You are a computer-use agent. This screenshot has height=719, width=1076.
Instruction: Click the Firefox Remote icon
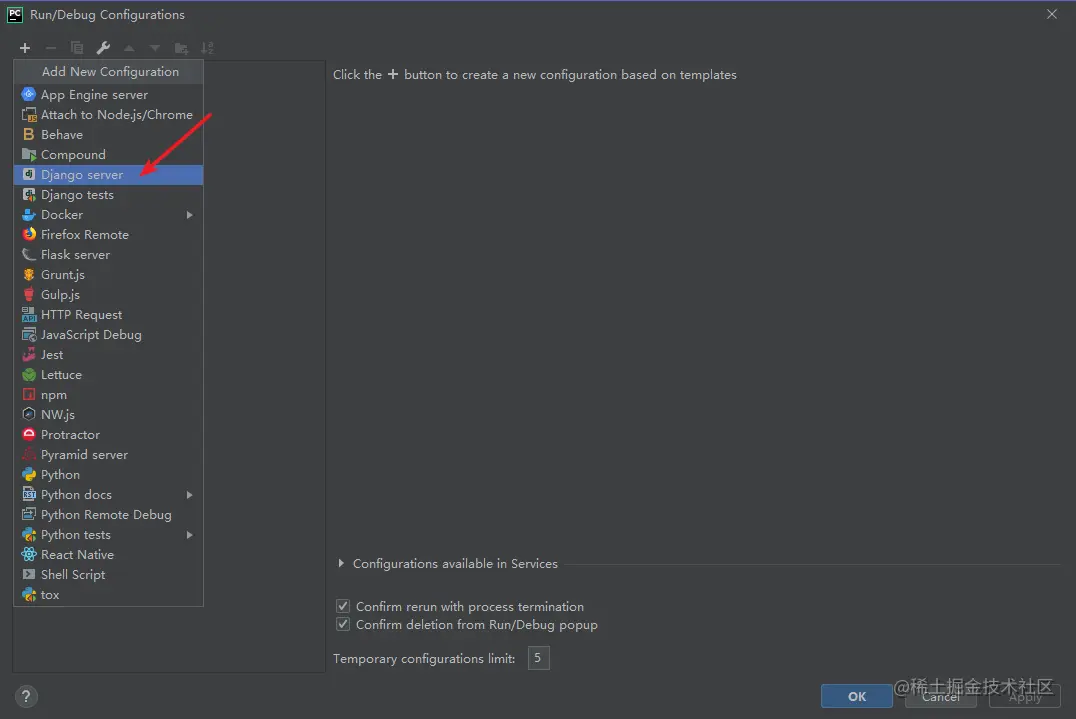[29, 235]
